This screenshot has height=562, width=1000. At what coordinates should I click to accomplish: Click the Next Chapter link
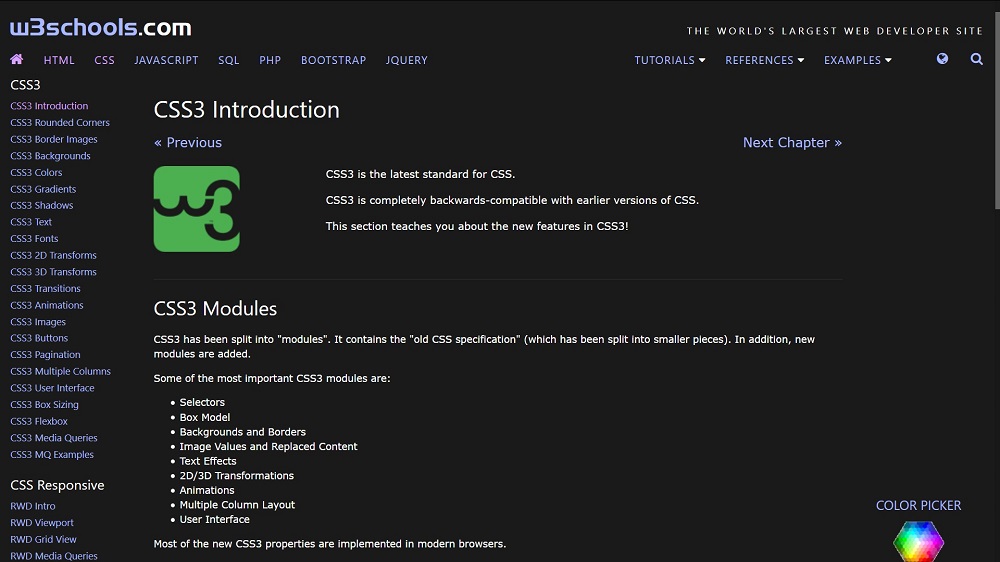[x=792, y=143]
